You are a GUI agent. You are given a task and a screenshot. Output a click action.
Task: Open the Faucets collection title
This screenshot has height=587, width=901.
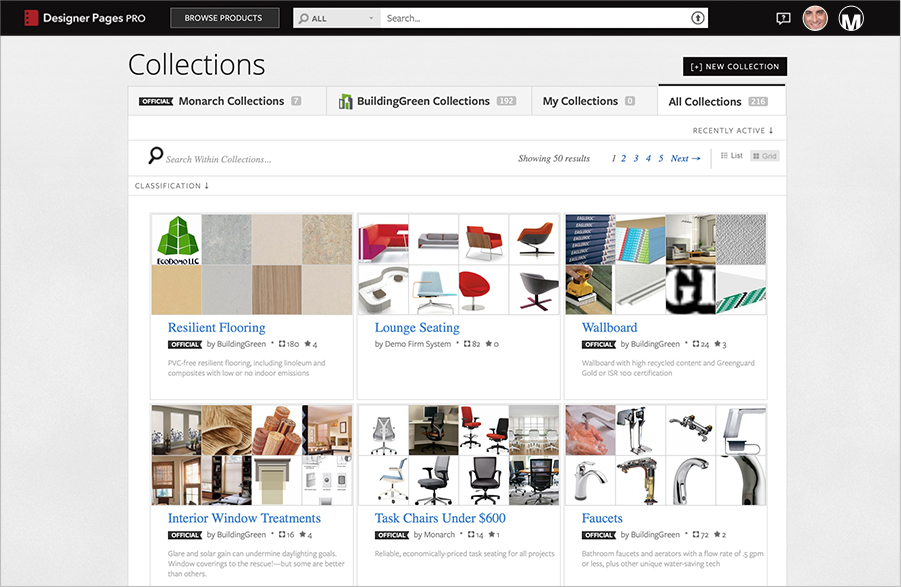(x=602, y=518)
